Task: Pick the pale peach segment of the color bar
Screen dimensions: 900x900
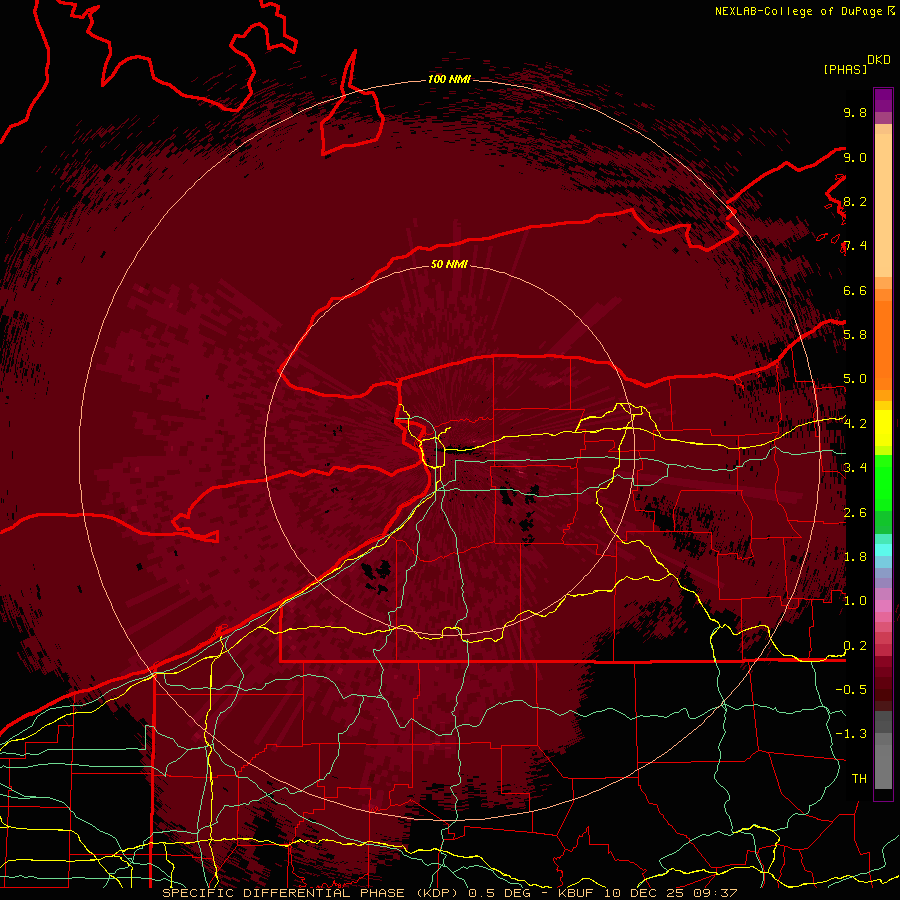Action: pyautogui.click(x=883, y=205)
